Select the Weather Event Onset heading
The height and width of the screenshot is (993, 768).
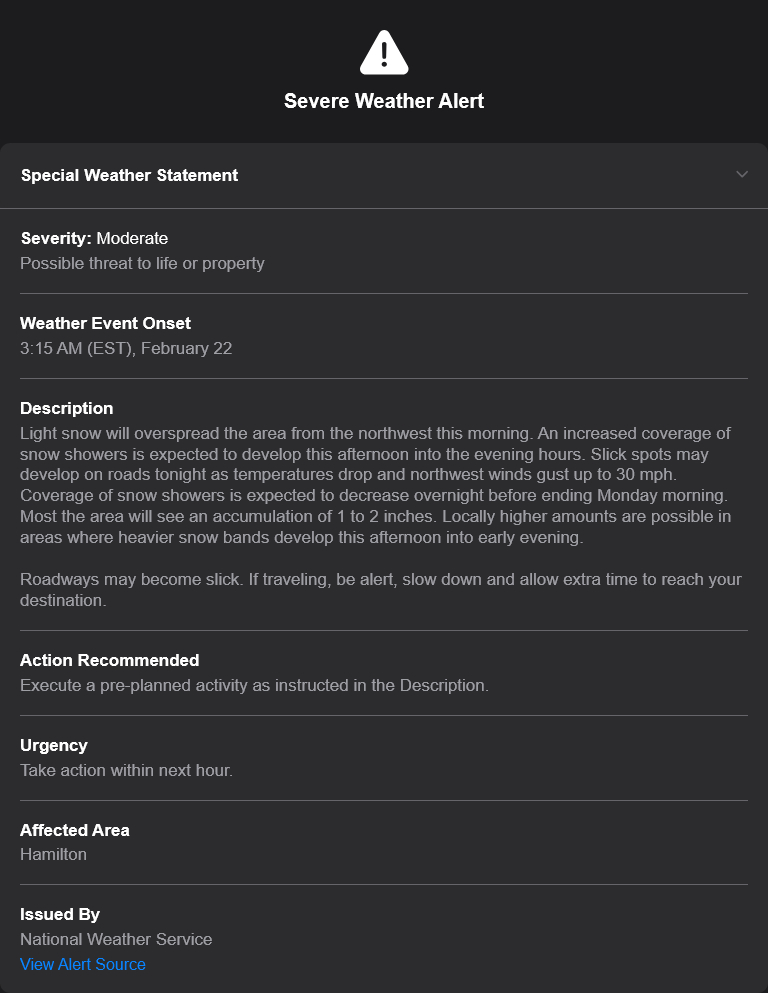pos(105,323)
